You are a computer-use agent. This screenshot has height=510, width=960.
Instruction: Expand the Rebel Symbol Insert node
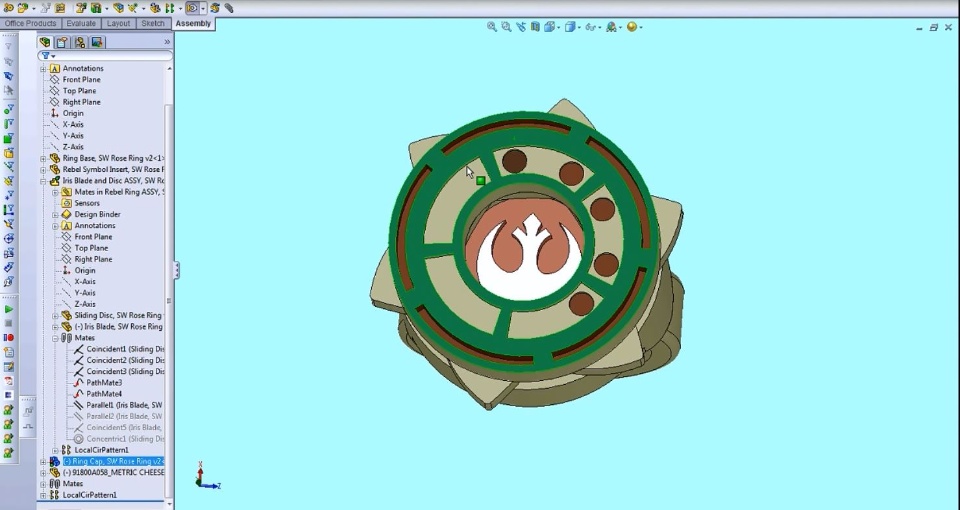[x=43, y=170]
